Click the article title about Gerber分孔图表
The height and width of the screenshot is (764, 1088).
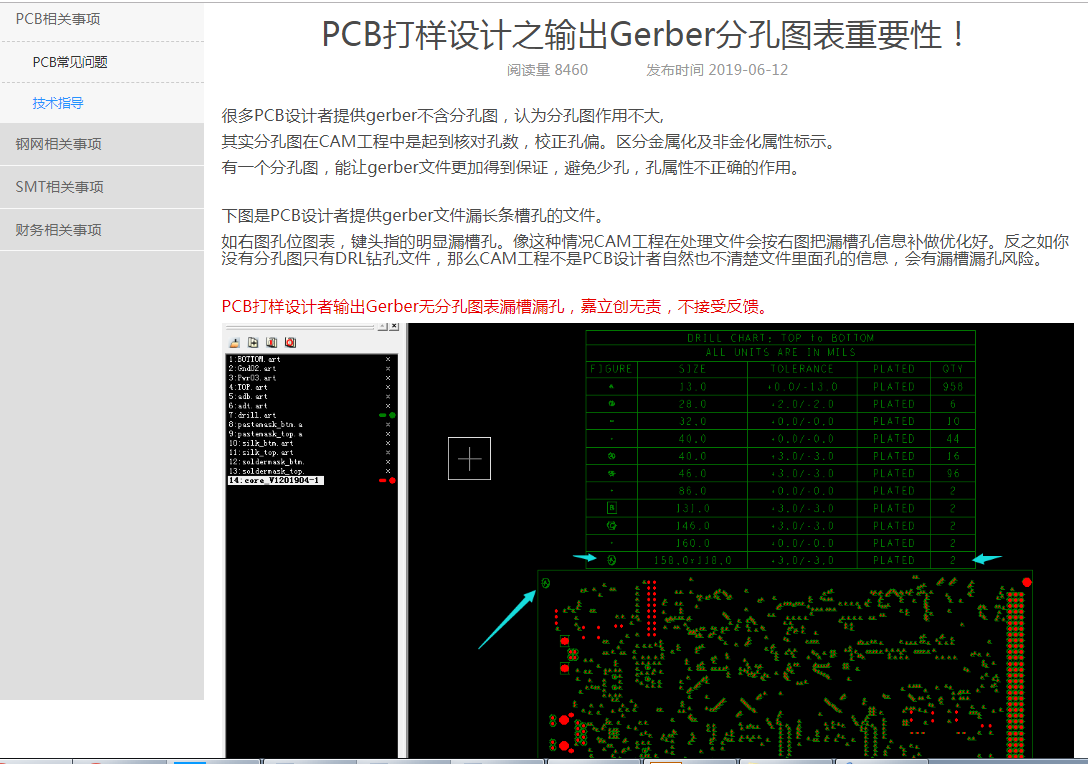pyautogui.click(x=643, y=35)
